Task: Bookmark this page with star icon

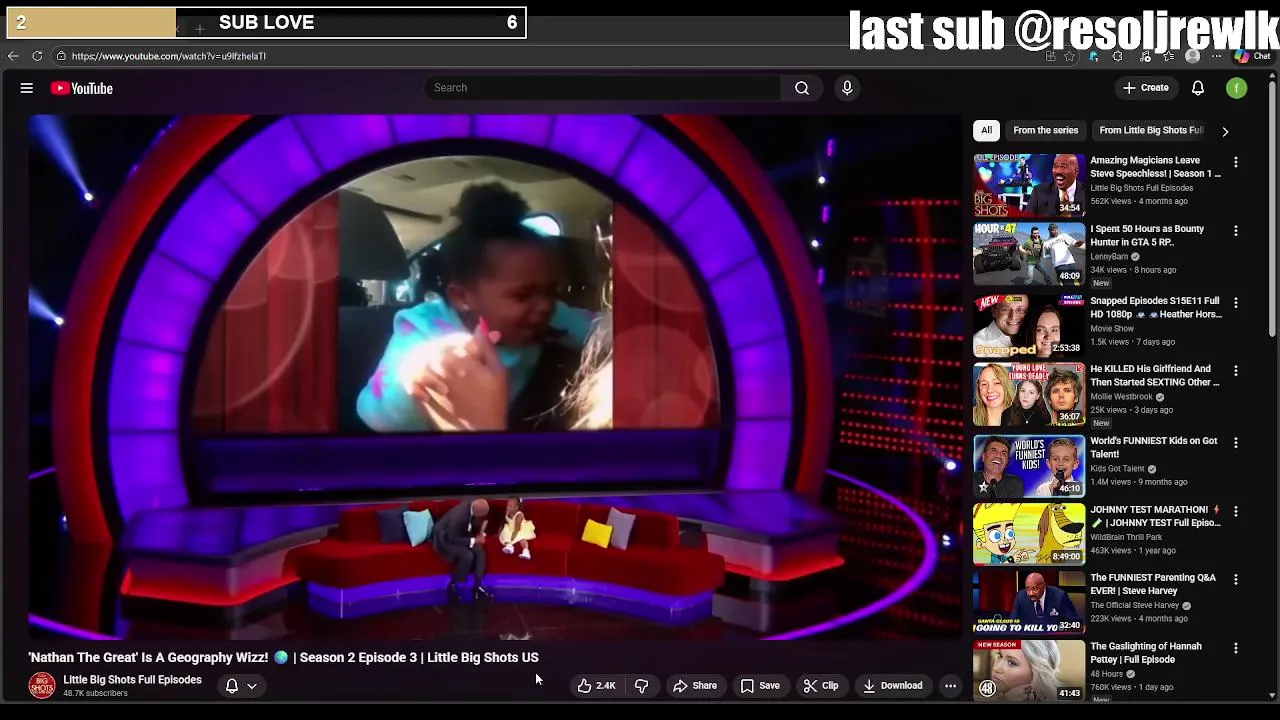Action: pyautogui.click(x=1069, y=56)
